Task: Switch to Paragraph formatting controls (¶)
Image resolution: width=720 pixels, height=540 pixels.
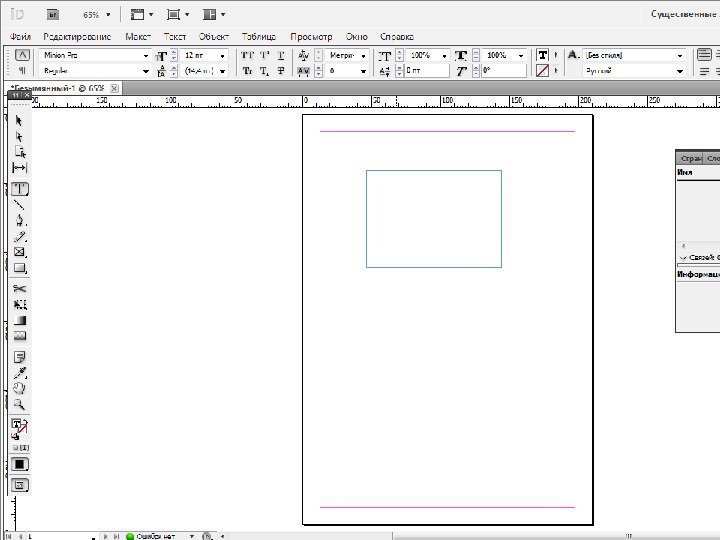Action: click(22, 70)
